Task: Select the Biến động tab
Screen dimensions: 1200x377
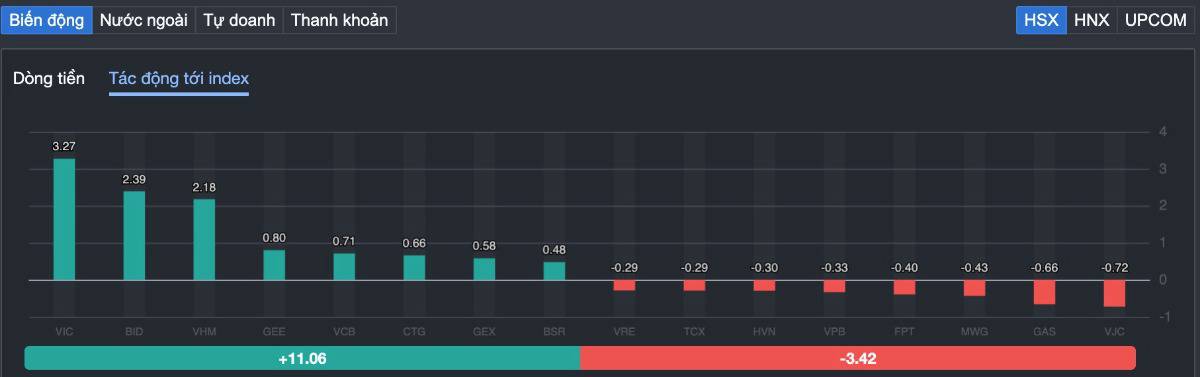Action: point(47,20)
